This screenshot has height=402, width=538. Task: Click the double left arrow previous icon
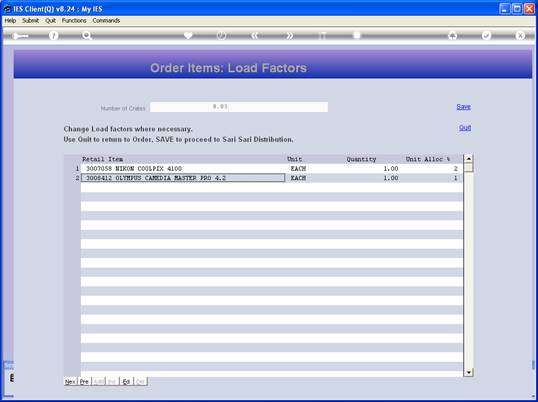pos(255,35)
